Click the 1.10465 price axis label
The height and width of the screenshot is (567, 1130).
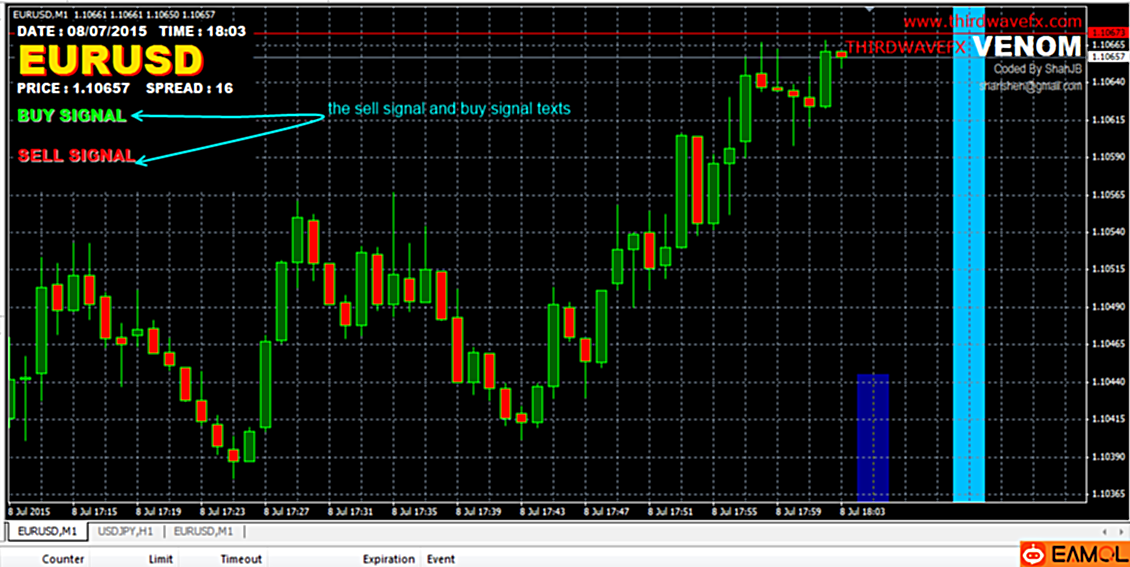pyautogui.click(x=1107, y=344)
